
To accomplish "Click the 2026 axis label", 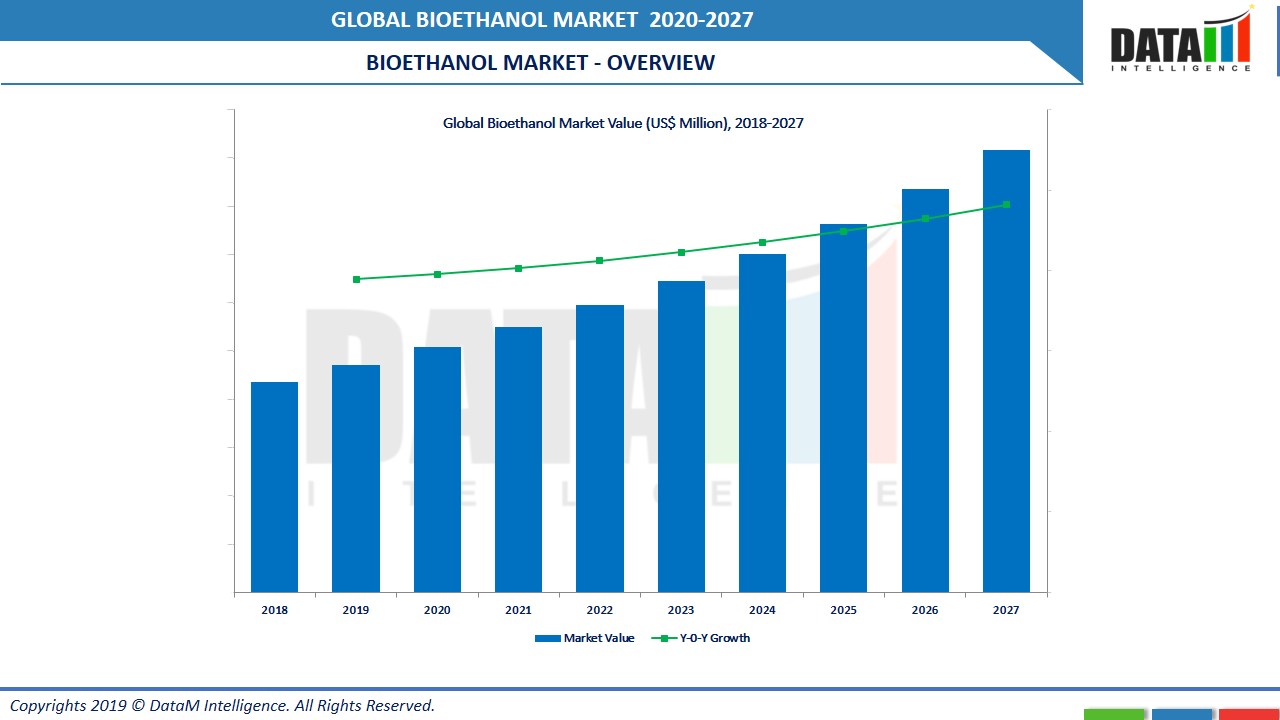I will 925,610.
